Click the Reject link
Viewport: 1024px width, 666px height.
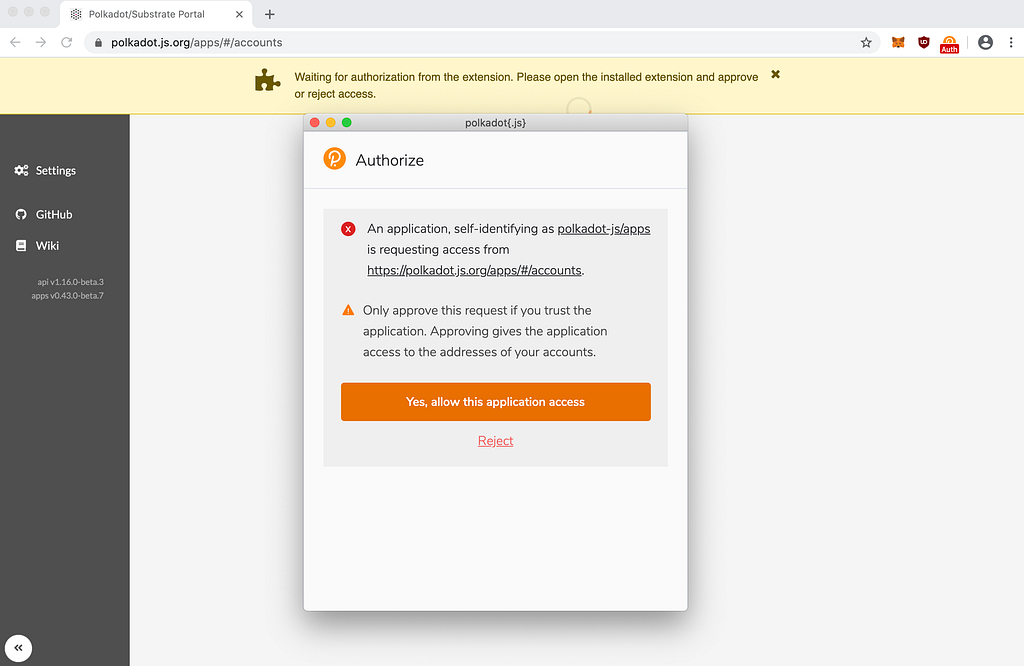(x=496, y=441)
